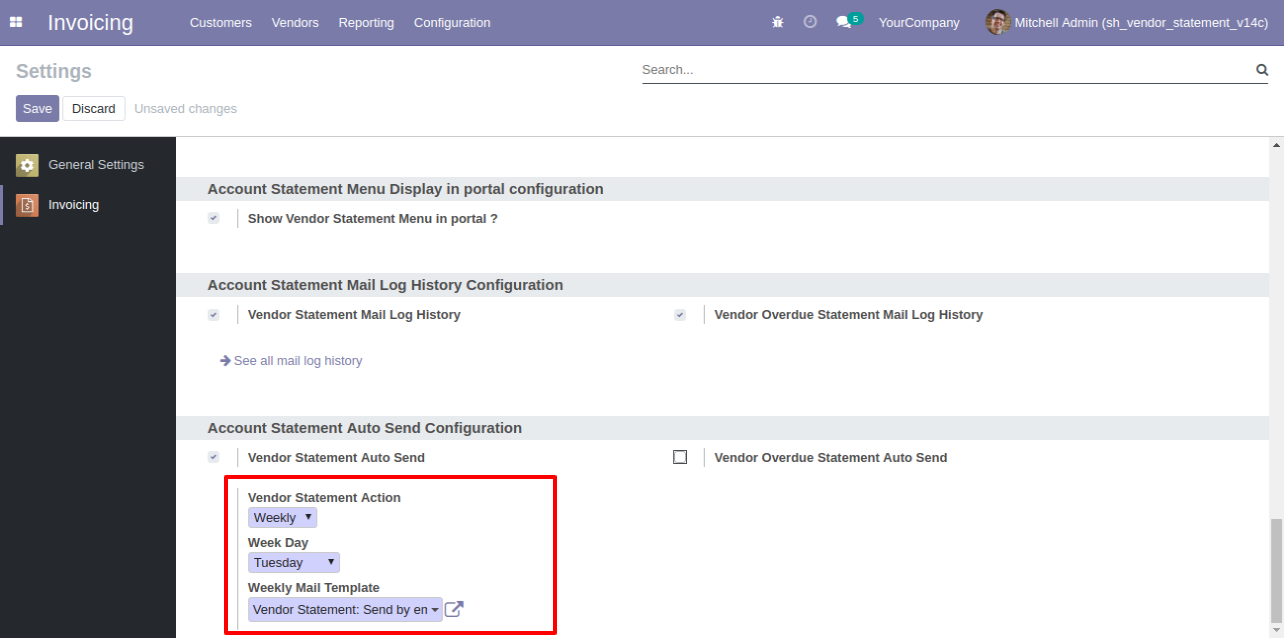Screen dimensions: 1284x638
Task: Click the Search input field
Action: point(946,70)
